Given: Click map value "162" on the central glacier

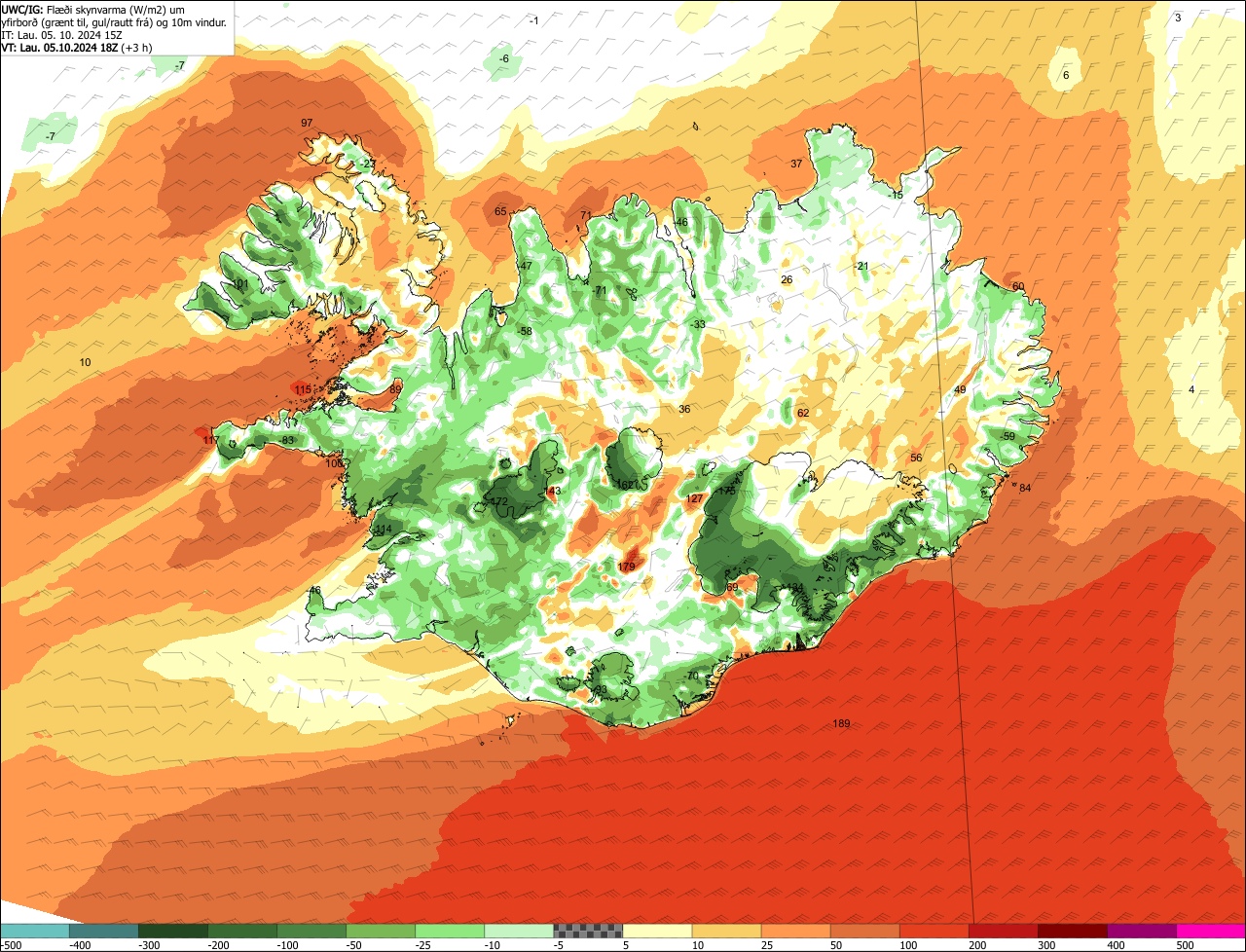Looking at the screenshot, I should (624, 484).
